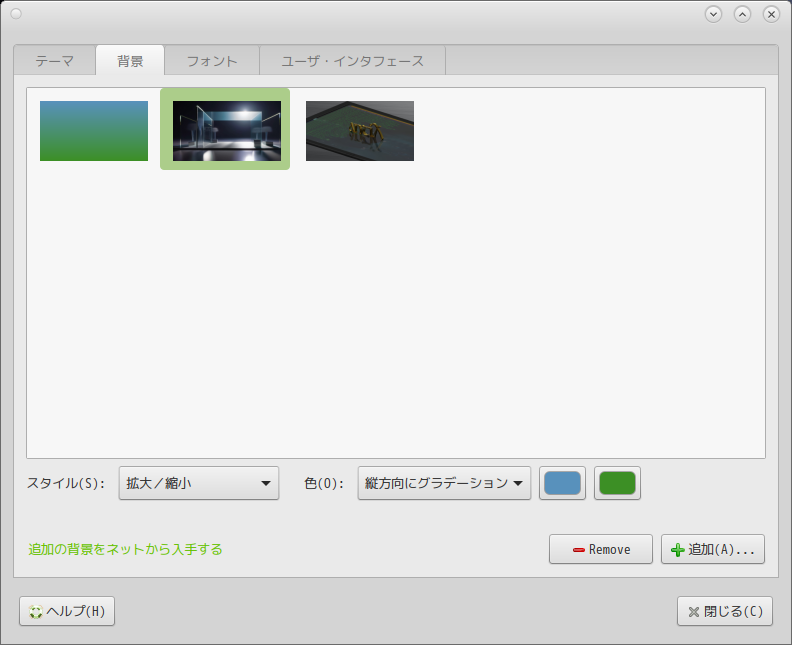Select the 背景 tab
Viewport: 792px width, 645px height.
coord(130,61)
